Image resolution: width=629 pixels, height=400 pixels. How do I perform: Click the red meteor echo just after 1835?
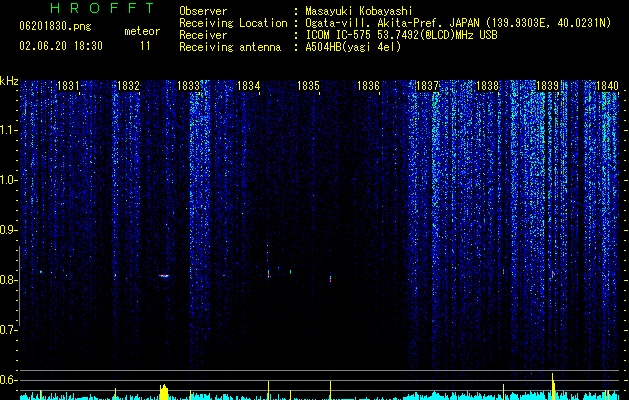click(x=331, y=278)
